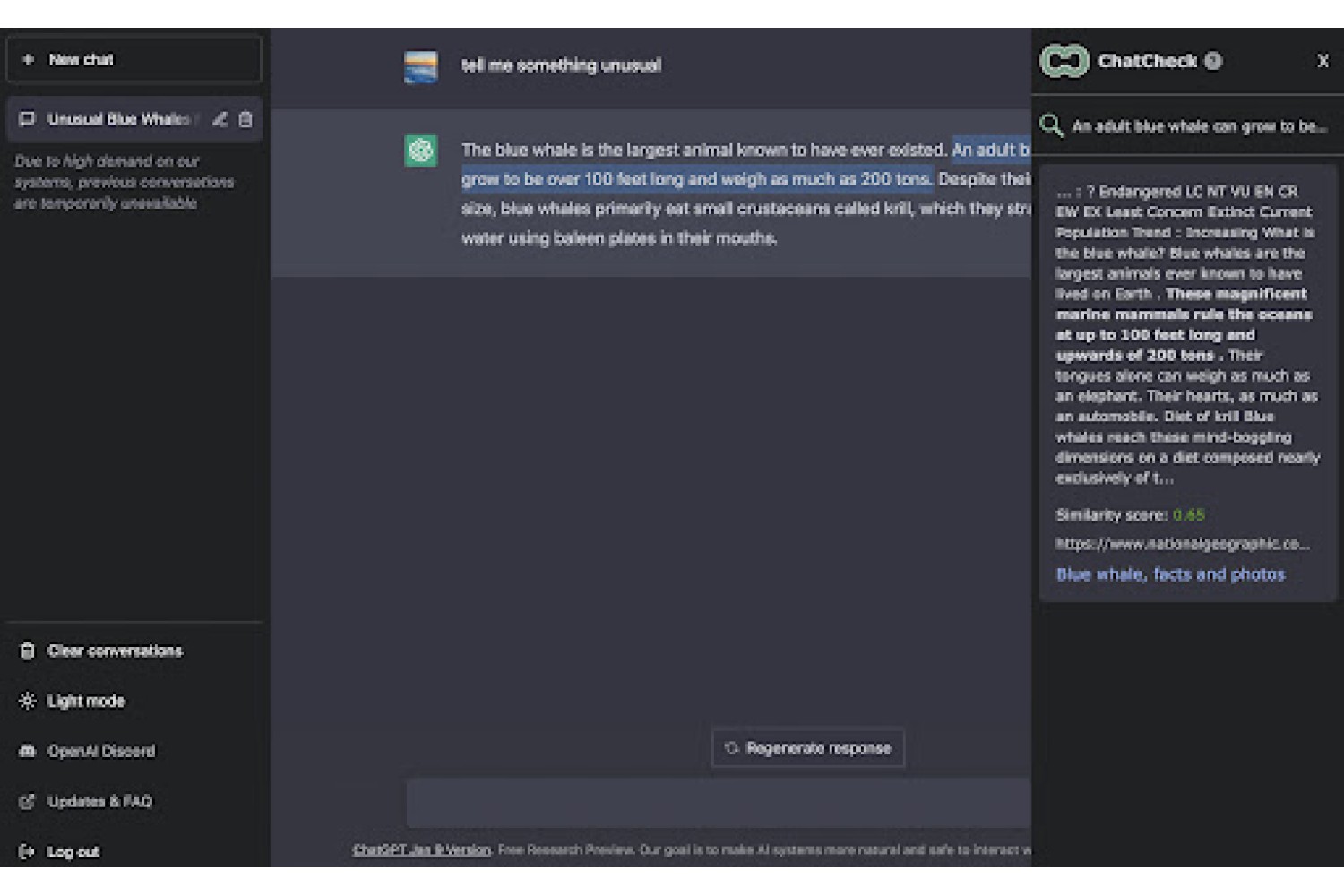Open the Blue whale, facts and photos link
The height and width of the screenshot is (896, 1344).
pos(1170,574)
